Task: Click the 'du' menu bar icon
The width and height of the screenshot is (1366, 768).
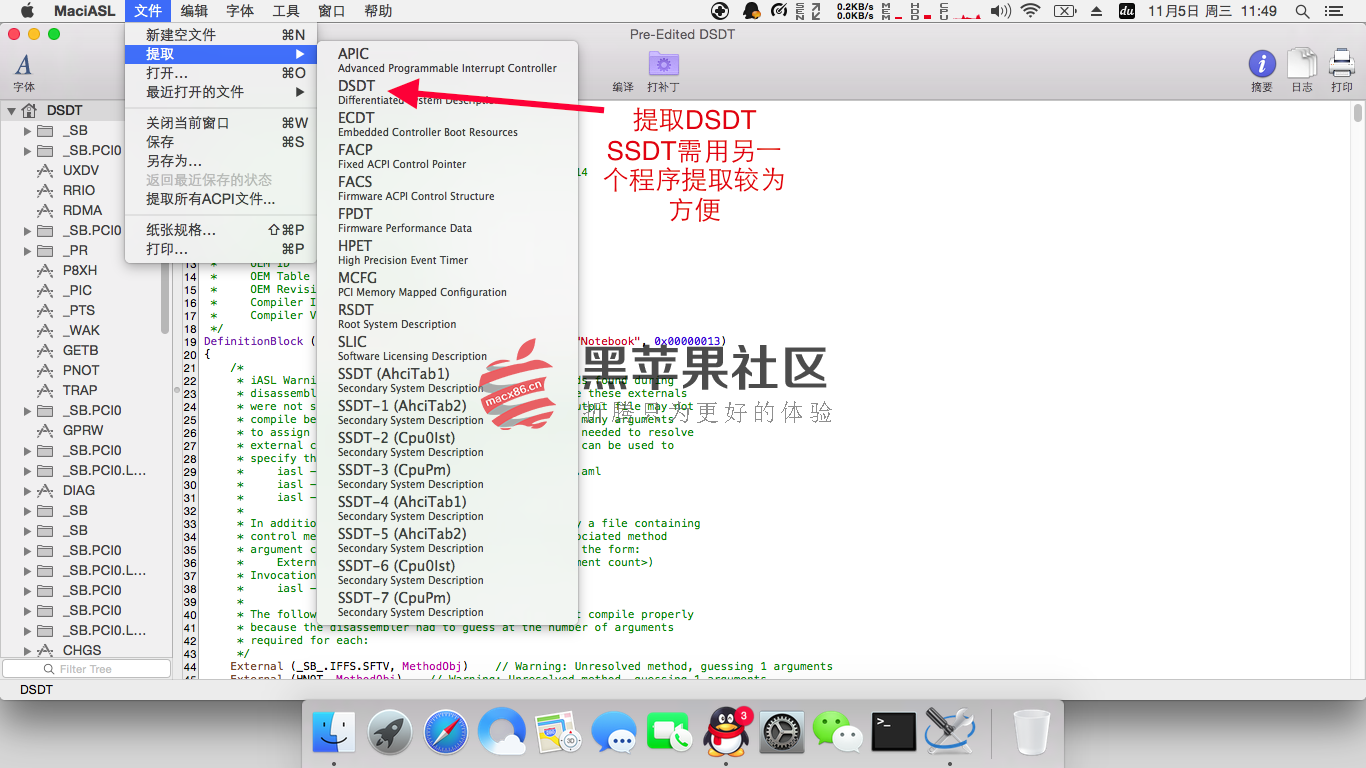Action: pyautogui.click(x=1126, y=11)
